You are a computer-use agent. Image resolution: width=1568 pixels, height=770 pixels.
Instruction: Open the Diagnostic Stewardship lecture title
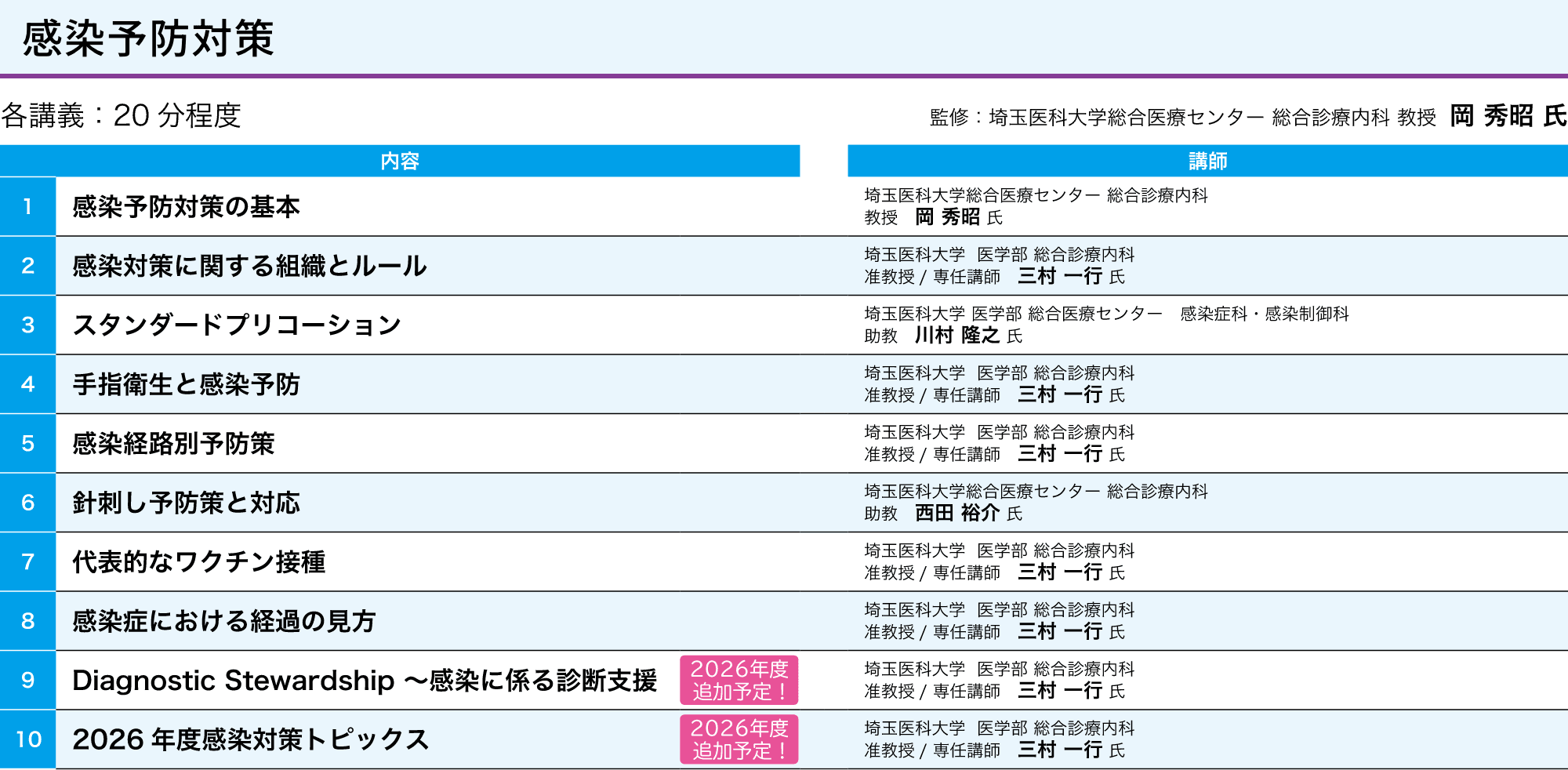click(364, 681)
